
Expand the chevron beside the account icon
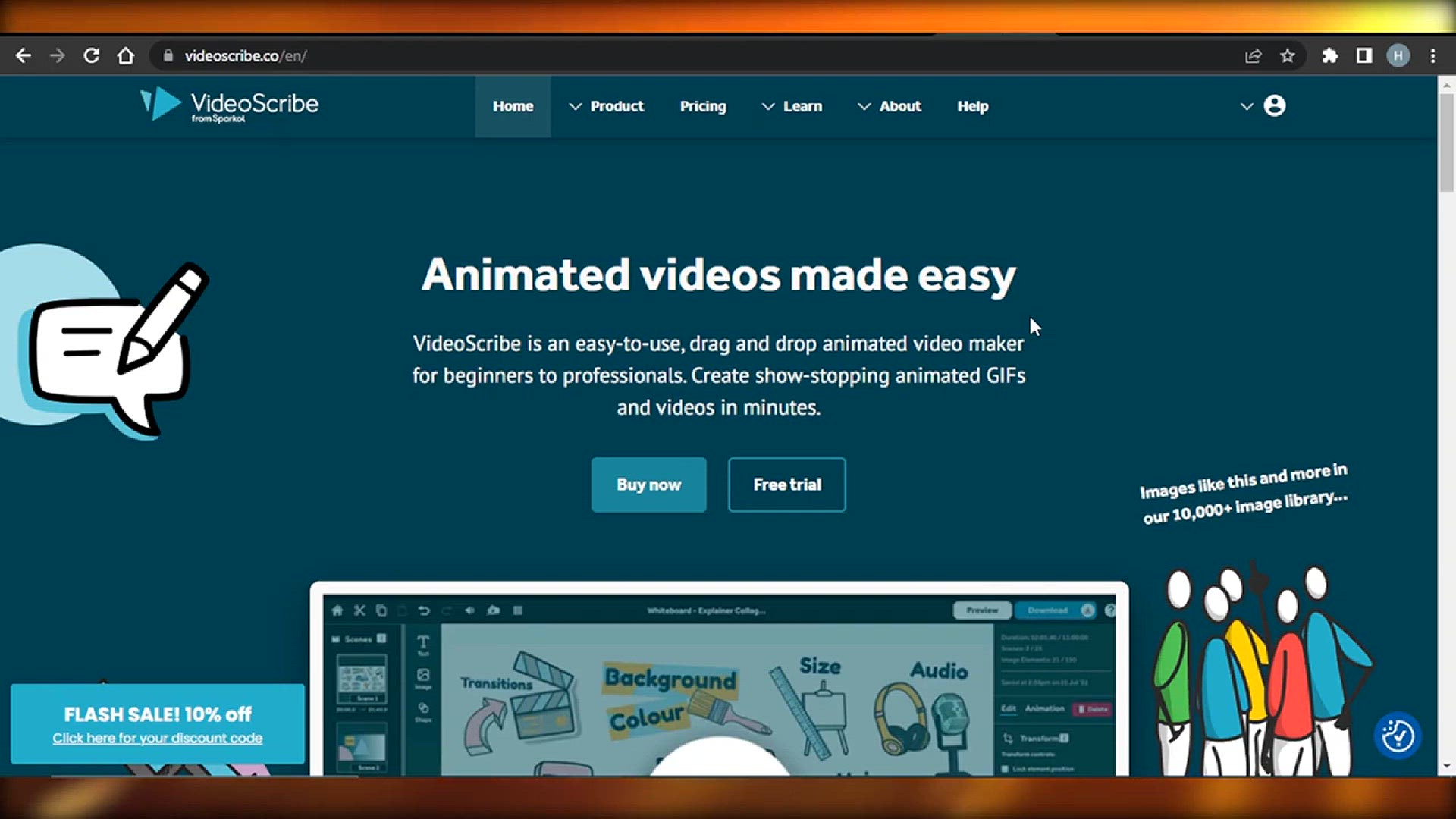click(1246, 106)
